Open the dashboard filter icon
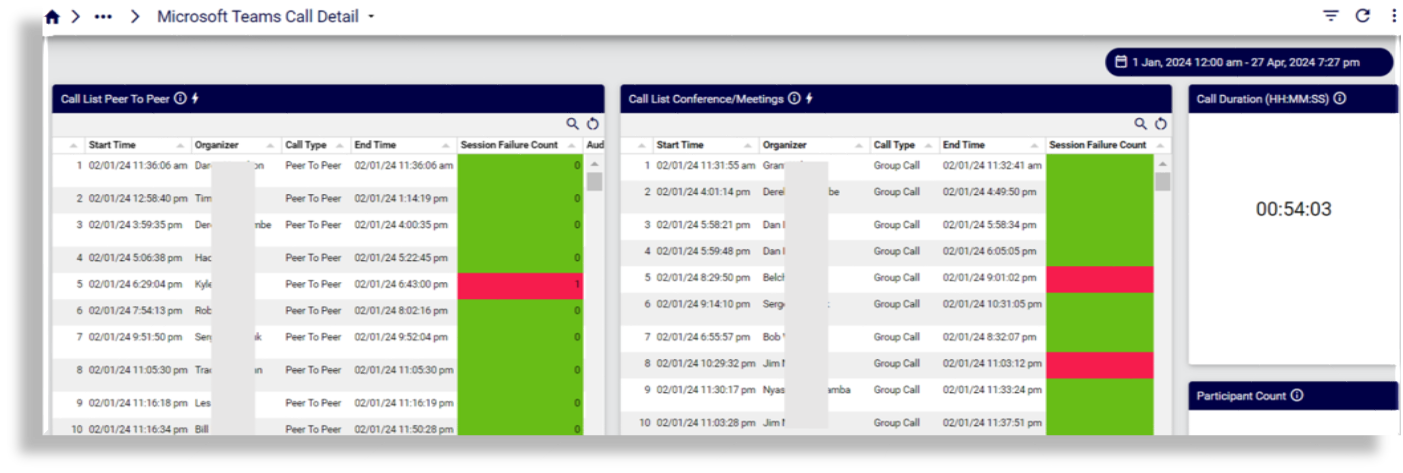 pyautogui.click(x=1330, y=16)
